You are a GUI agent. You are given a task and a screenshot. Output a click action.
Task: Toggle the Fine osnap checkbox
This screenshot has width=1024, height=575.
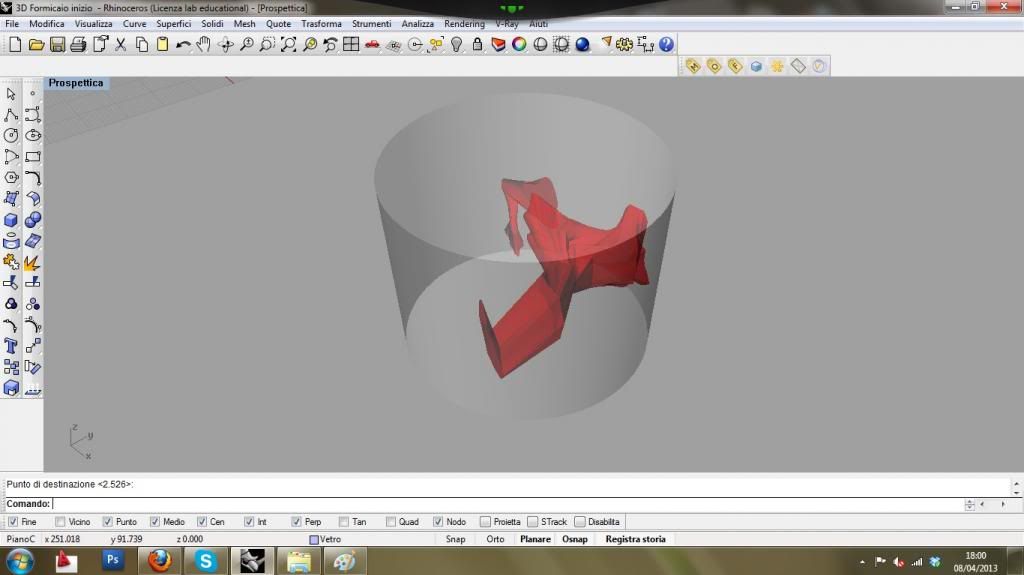point(13,521)
